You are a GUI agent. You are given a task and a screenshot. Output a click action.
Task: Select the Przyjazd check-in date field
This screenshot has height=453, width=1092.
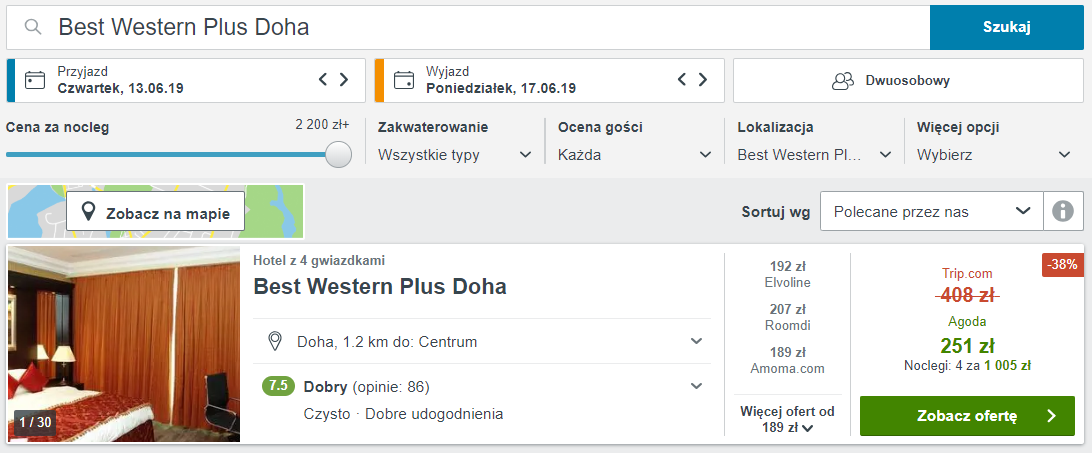[186, 80]
